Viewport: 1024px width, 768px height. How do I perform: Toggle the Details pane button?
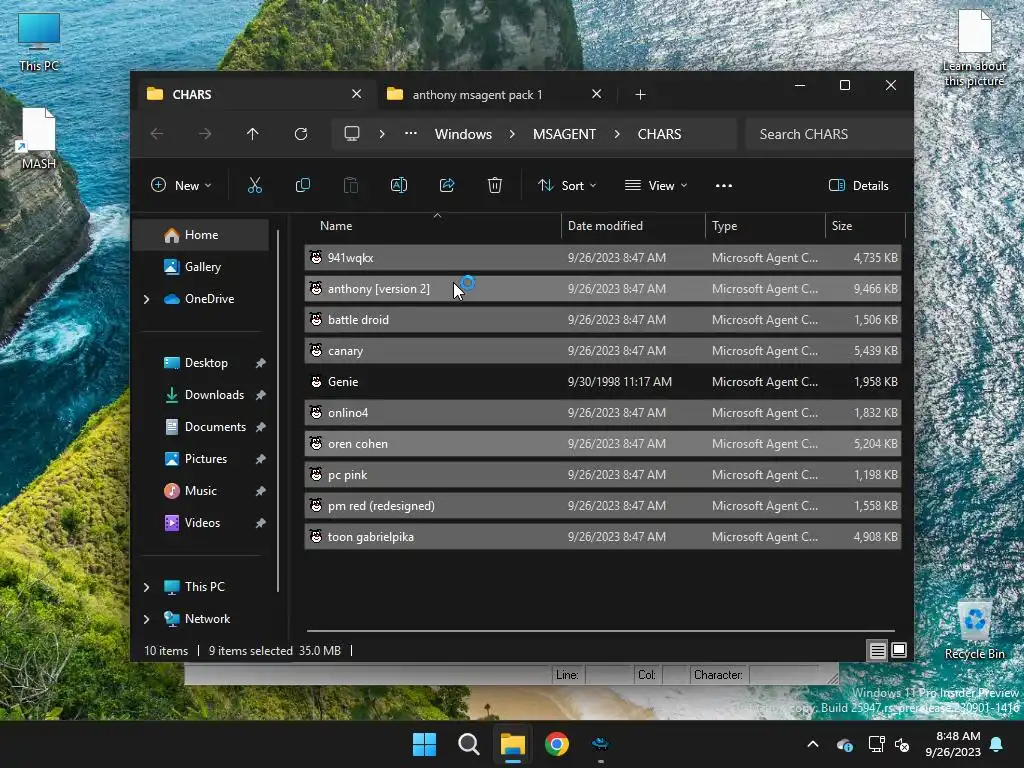click(858, 185)
